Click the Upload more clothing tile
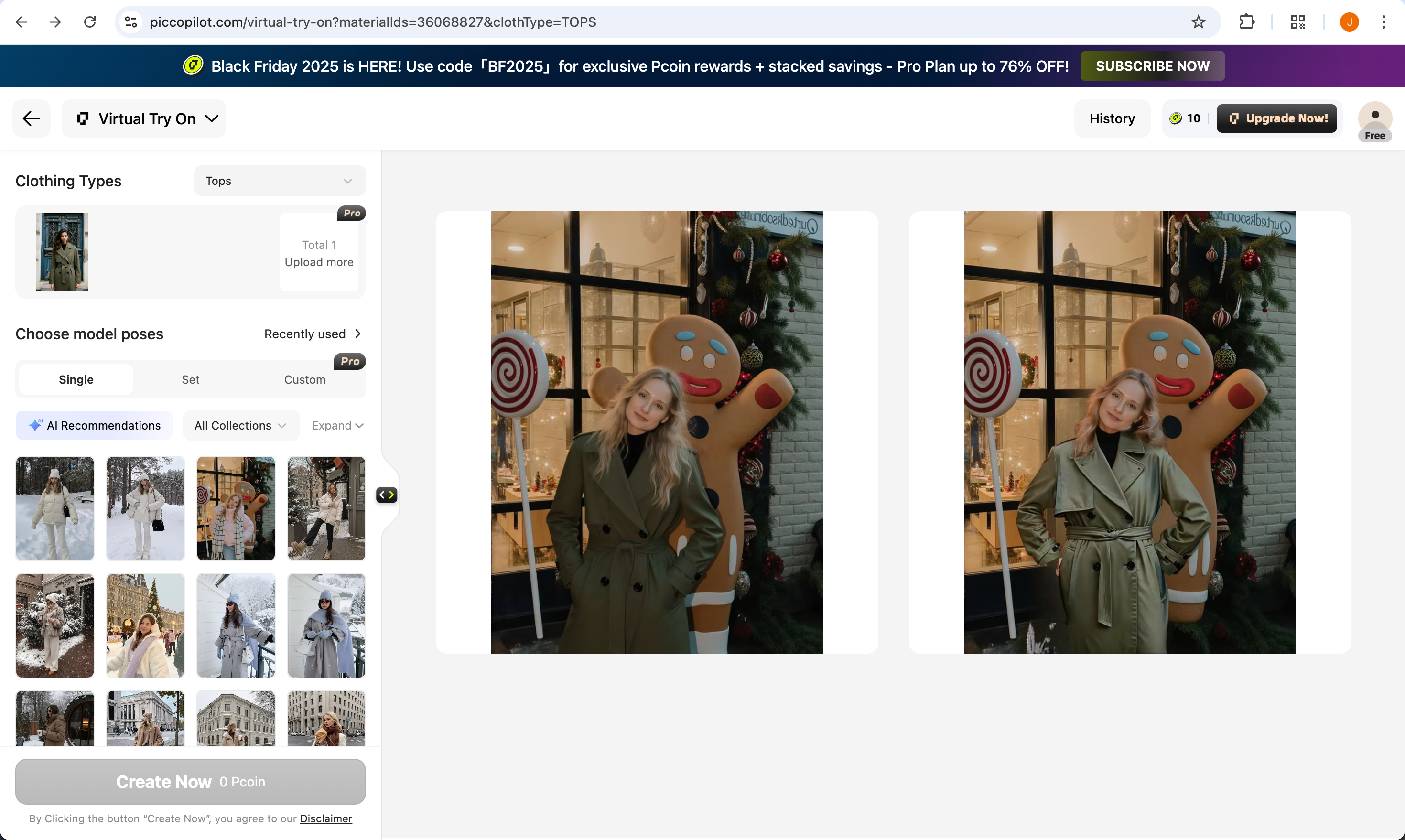The image size is (1405, 840). pos(319,253)
